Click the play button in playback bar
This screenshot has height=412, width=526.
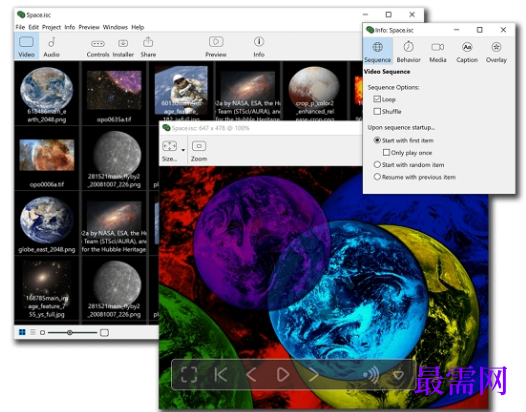[x=283, y=374]
